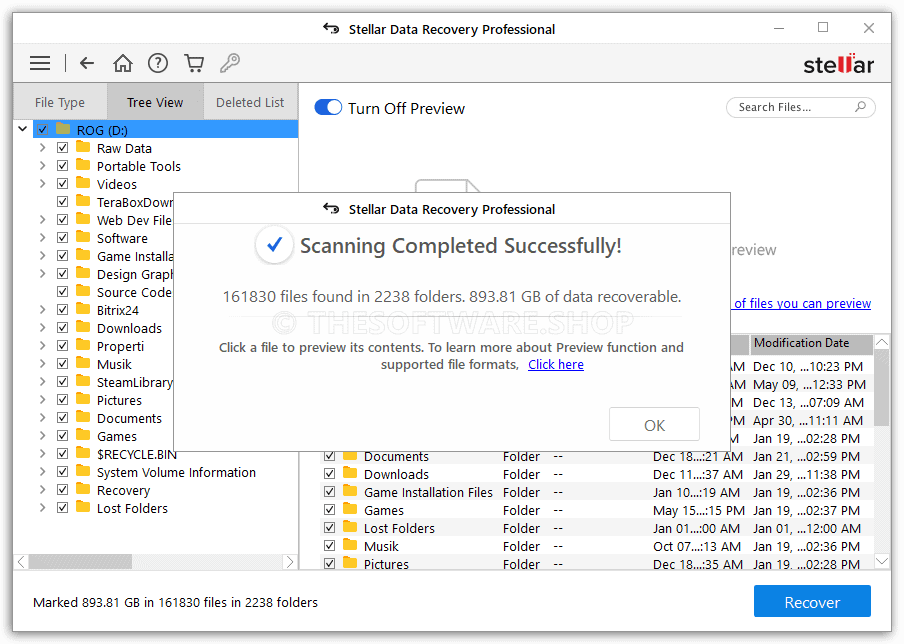
Task: Uncheck the Downloads checkbox in the tree
Action: 63,327
